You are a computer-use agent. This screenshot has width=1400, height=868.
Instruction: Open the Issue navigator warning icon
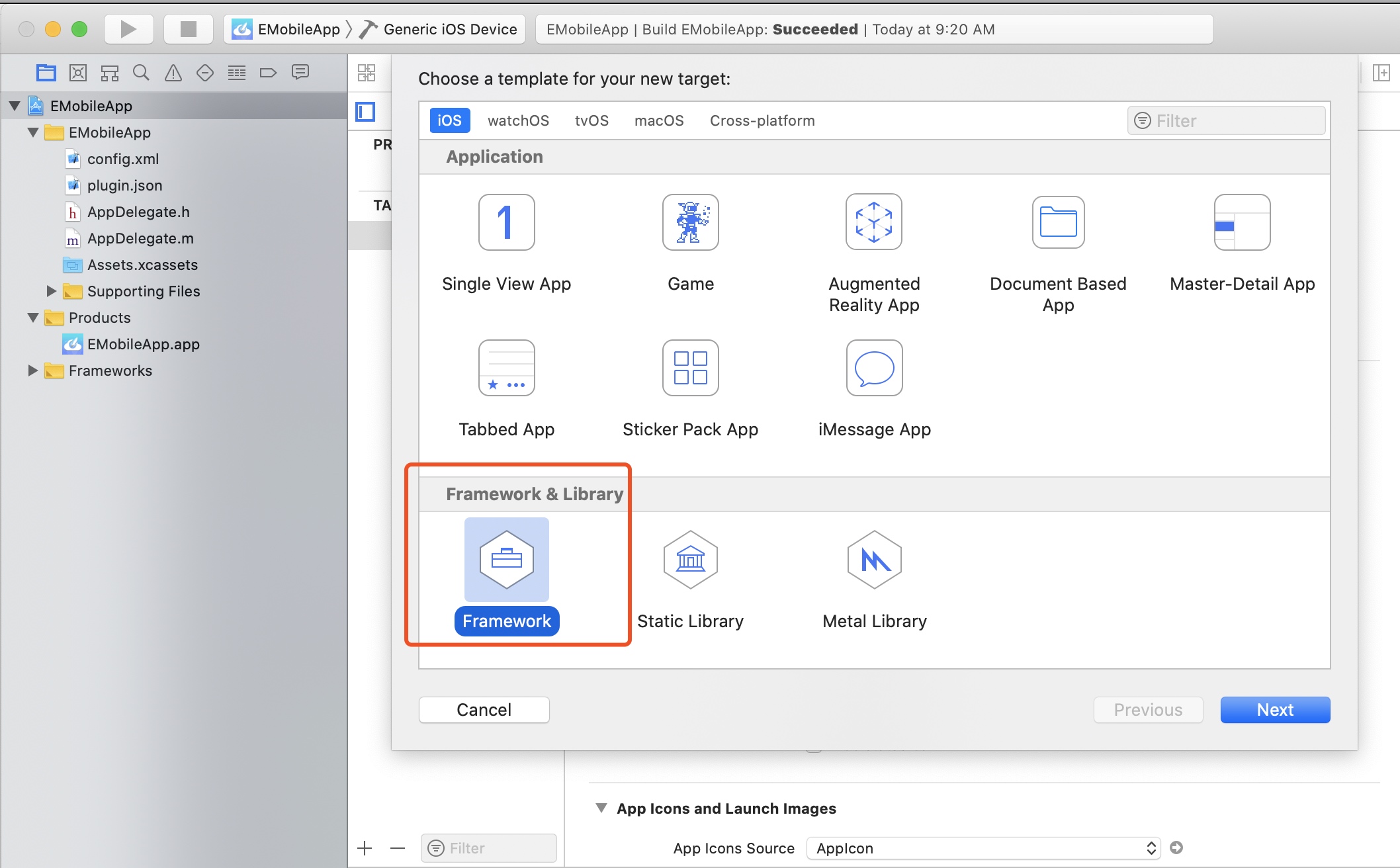[173, 73]
